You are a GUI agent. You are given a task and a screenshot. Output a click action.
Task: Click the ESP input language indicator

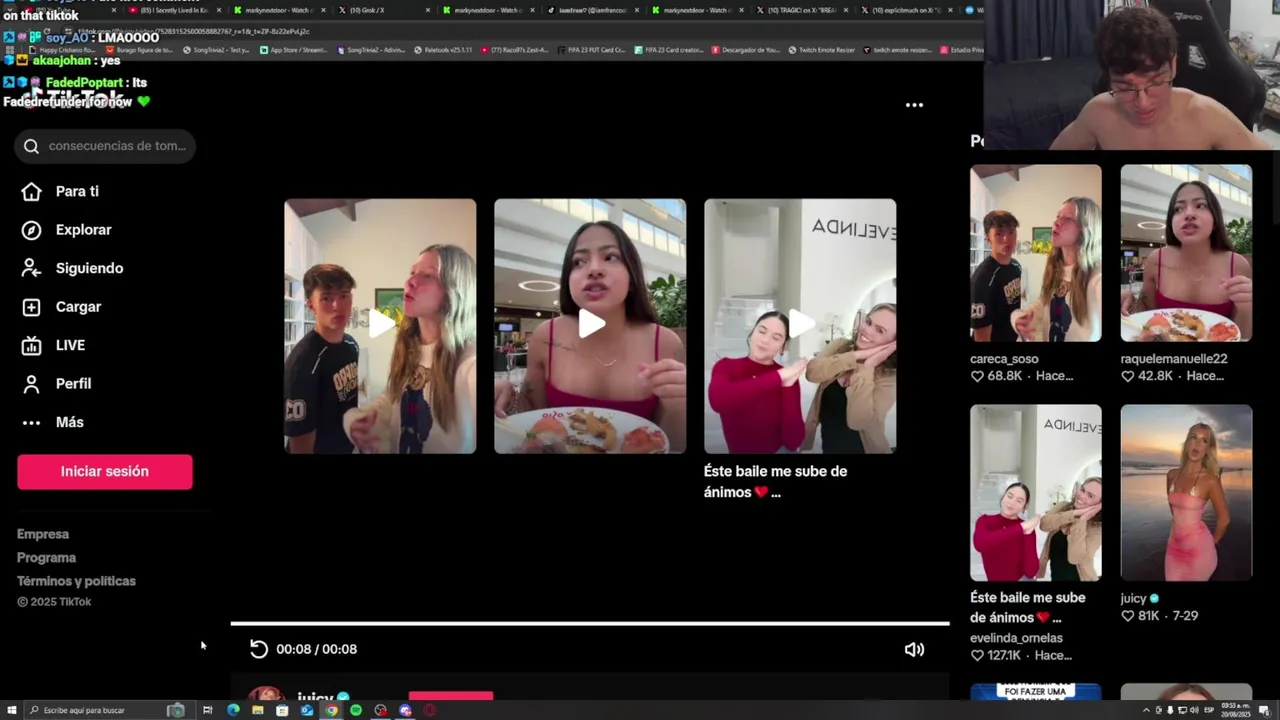pyautogui.click(x=1209, y=710)
